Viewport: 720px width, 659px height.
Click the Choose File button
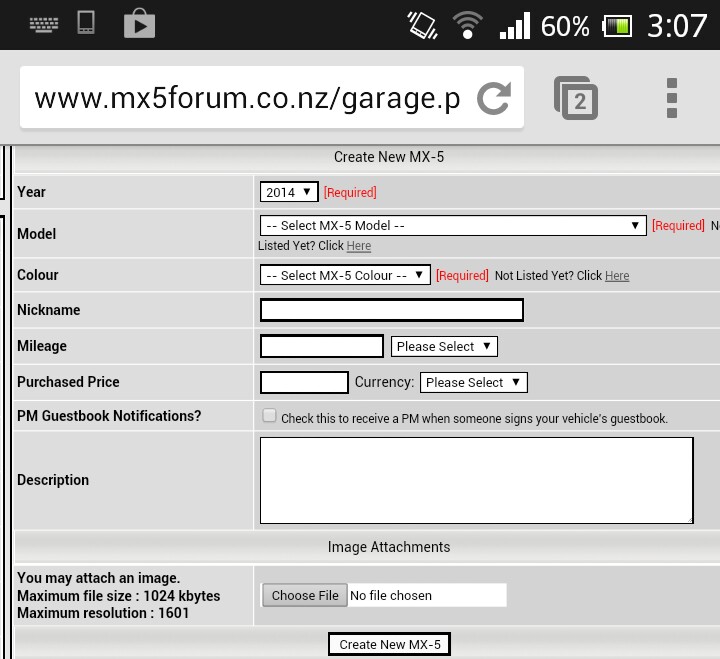[305, 595]
